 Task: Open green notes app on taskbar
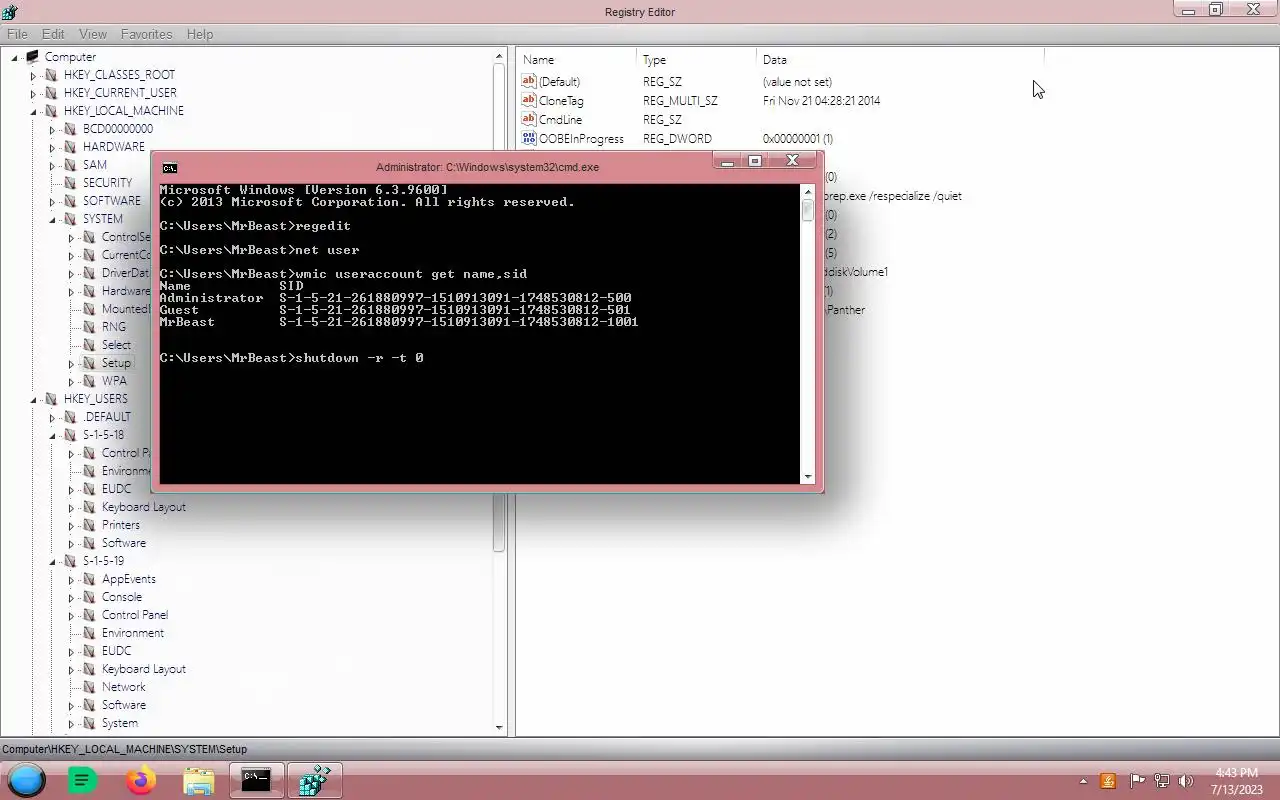[x=83, y=781]
